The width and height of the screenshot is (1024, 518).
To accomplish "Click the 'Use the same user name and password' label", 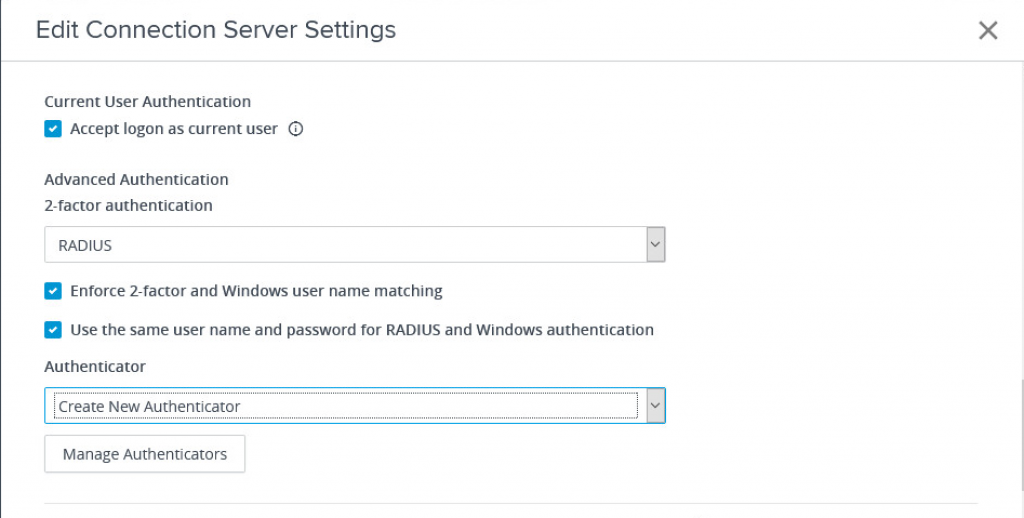I will pos(362,329).
